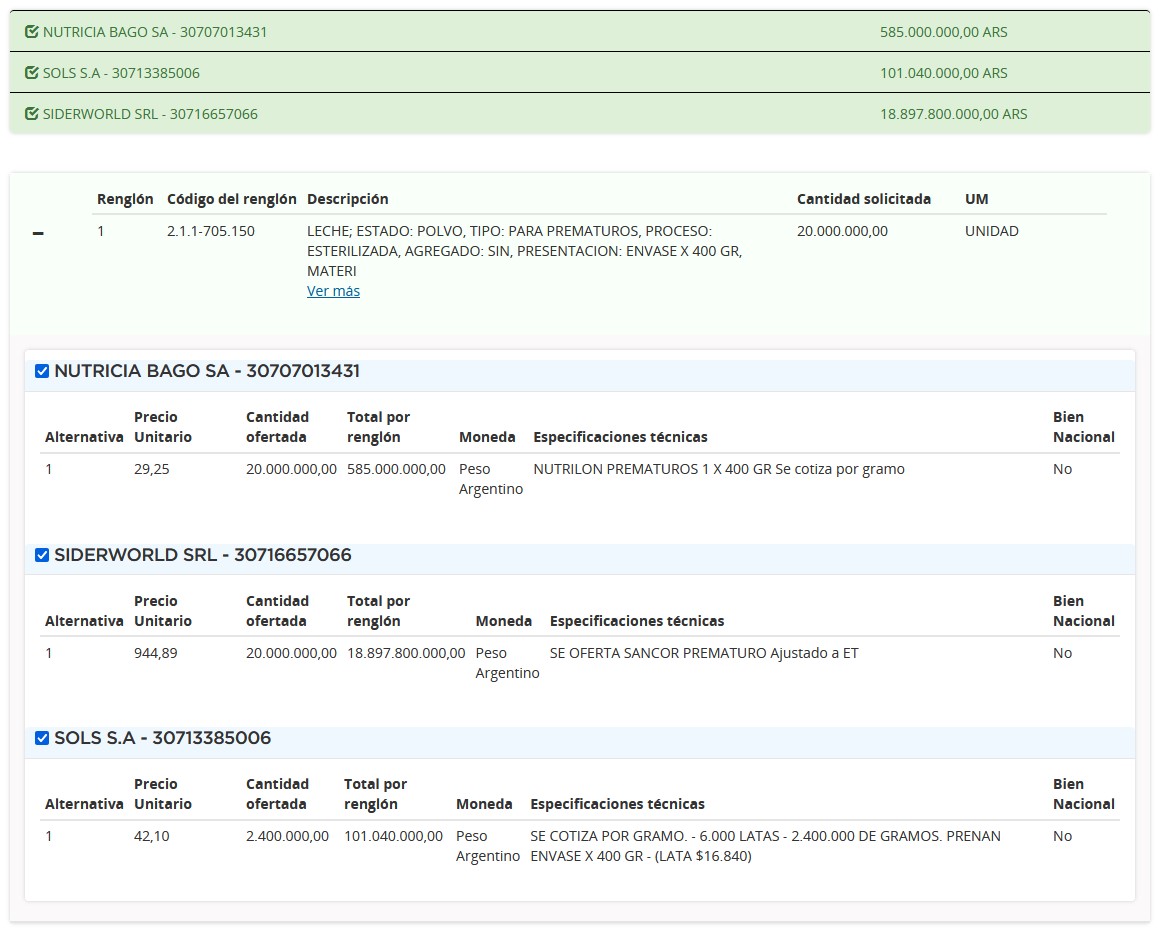Click check icon beside NUTRICIA BAGO SA summary row
The height and width of the screenshot is (932, 1160).
(32, 32)
